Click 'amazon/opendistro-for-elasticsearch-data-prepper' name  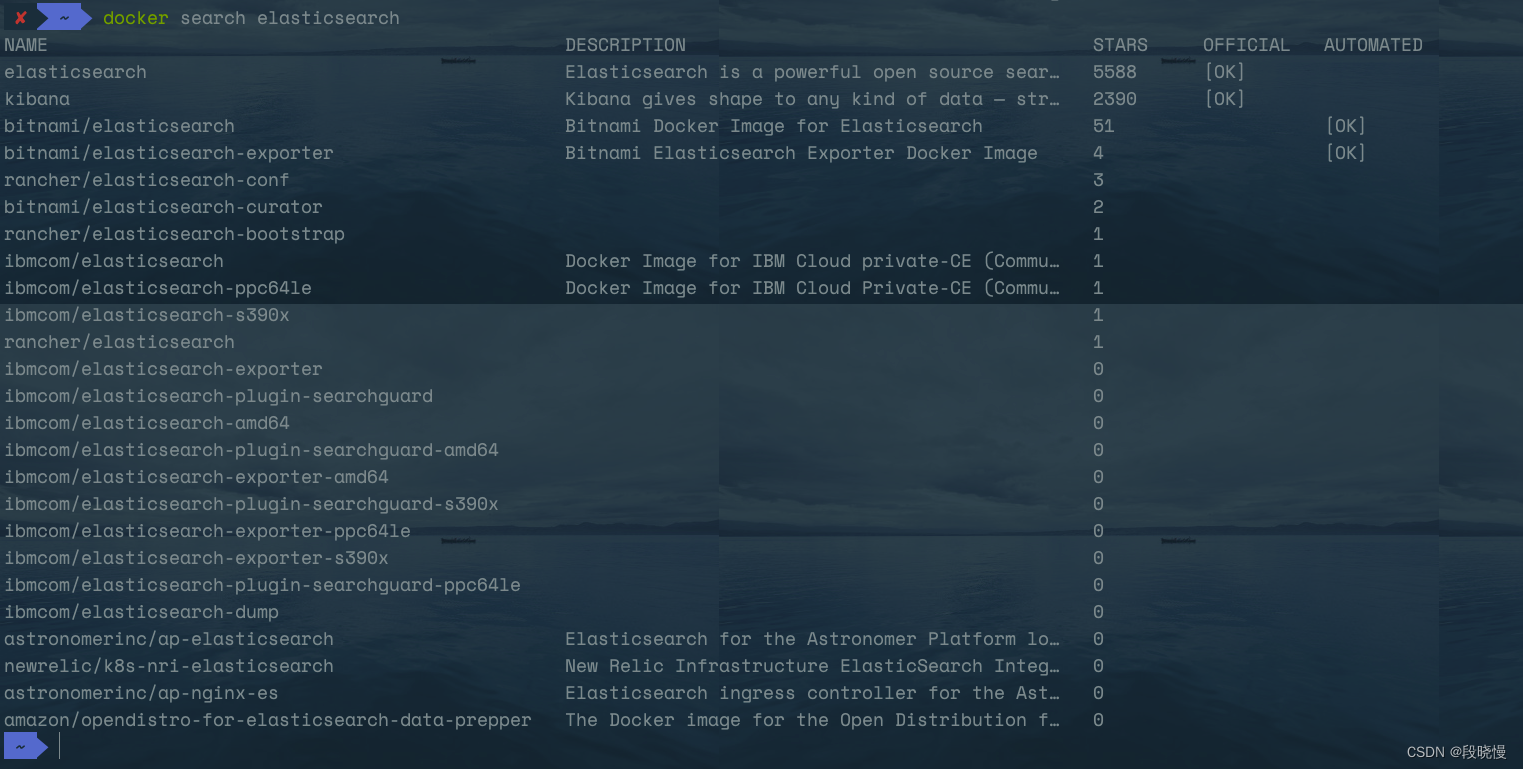tap(268, 720)
